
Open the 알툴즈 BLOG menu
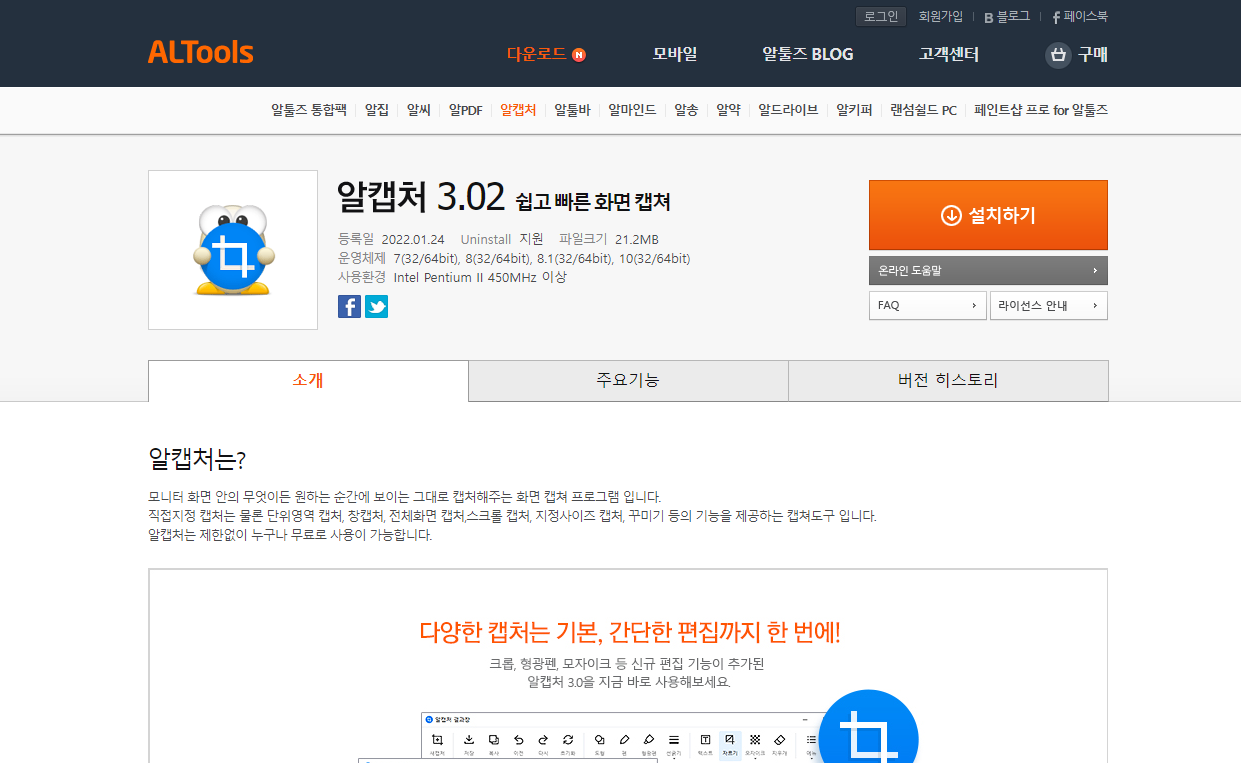click(808, 54)
